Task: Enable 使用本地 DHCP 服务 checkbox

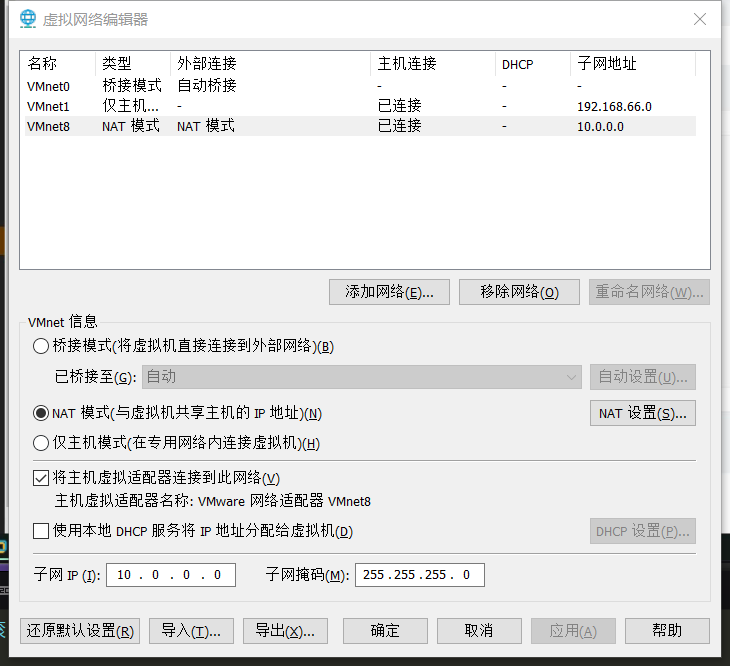Action: point(41,531)
